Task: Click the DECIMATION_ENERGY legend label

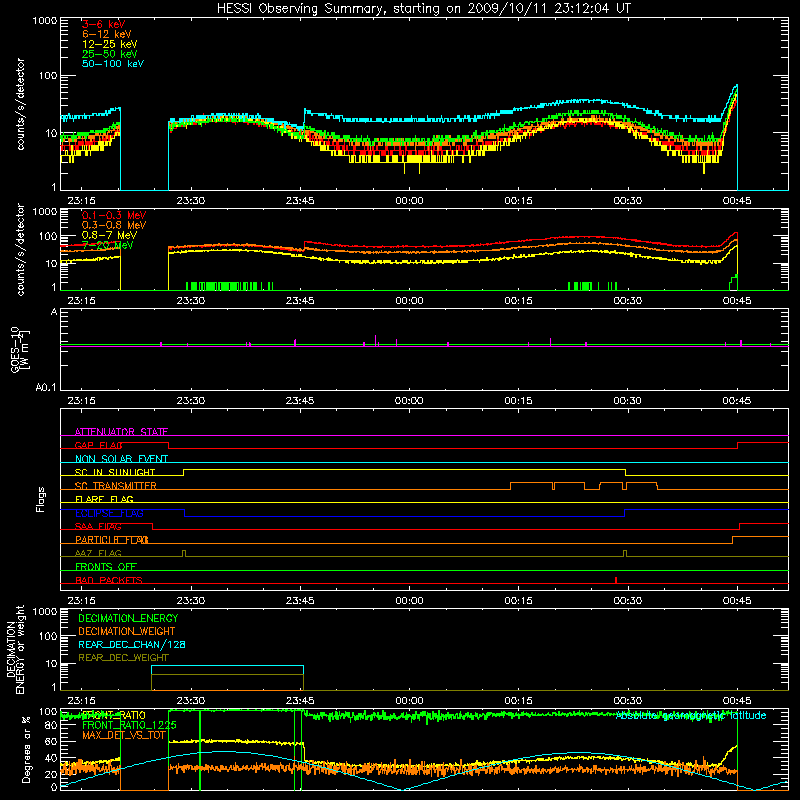Action: (x=128, y=618)
